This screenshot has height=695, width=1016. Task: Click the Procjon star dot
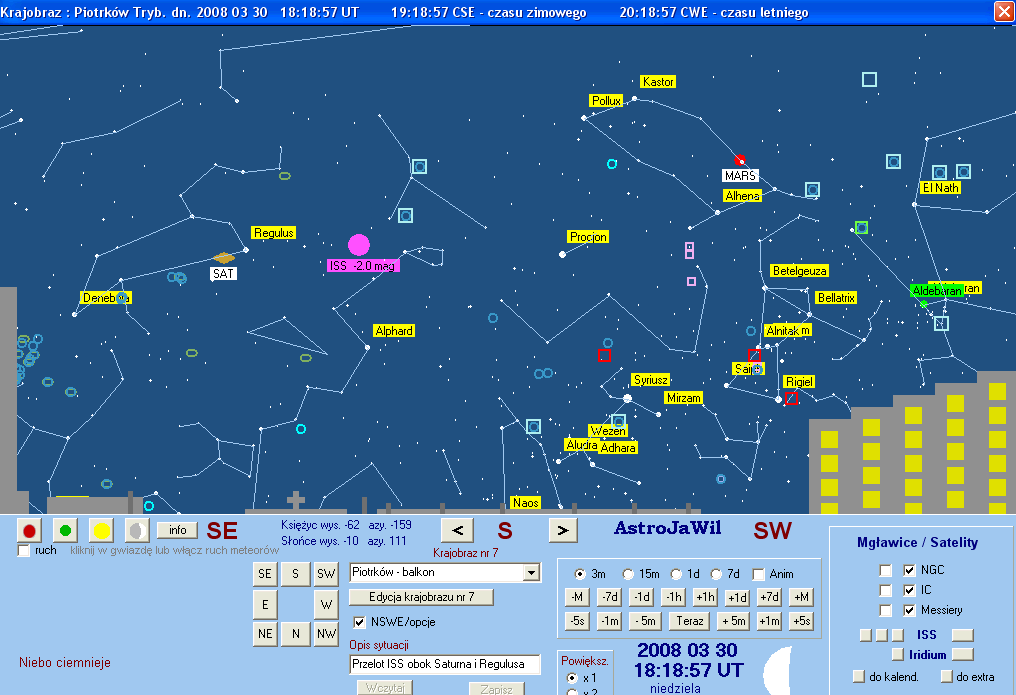562,255
